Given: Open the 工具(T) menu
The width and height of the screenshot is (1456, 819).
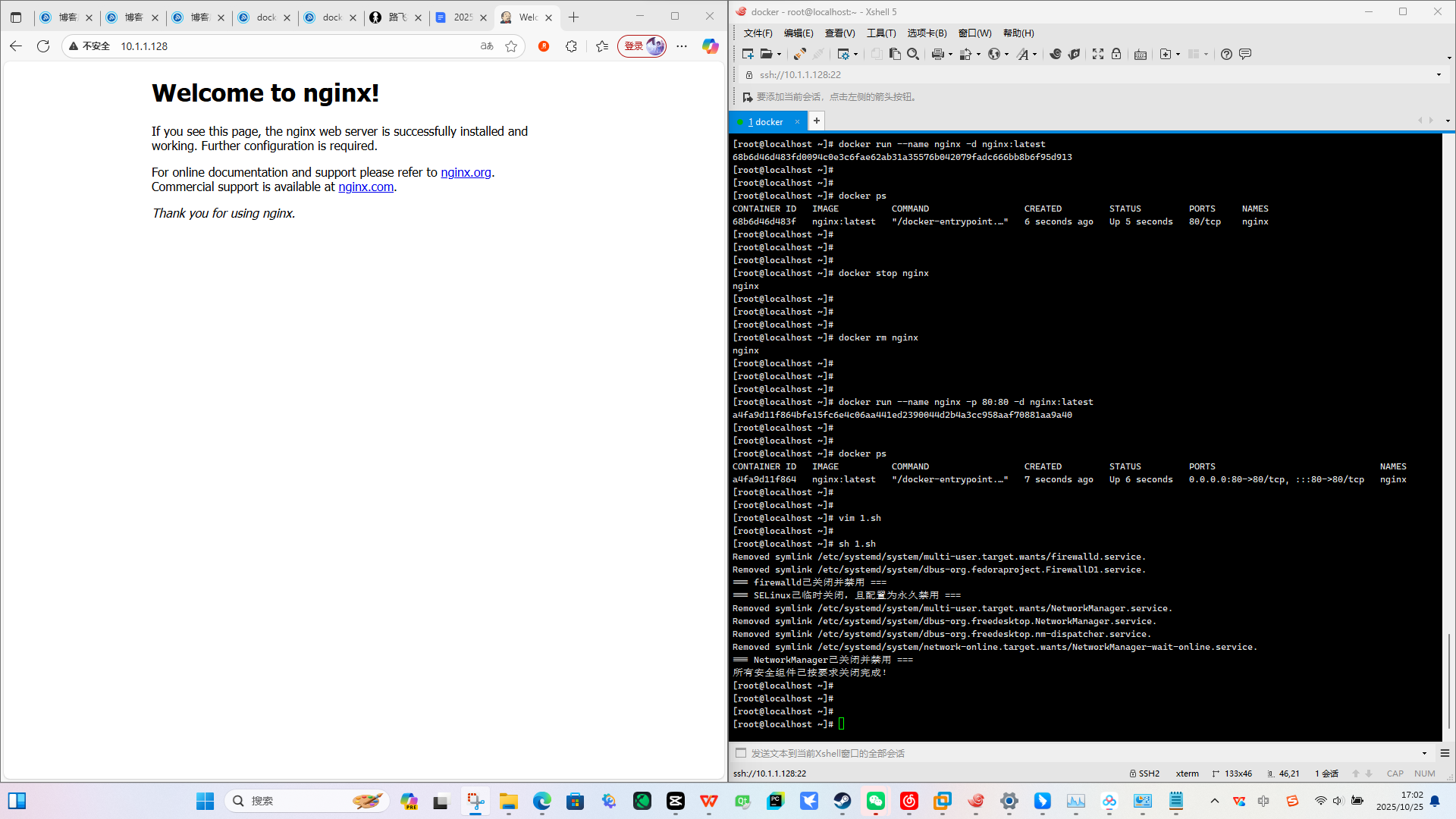Looking at the screenshot, I should pyautogui.click(x=881, y=33).
